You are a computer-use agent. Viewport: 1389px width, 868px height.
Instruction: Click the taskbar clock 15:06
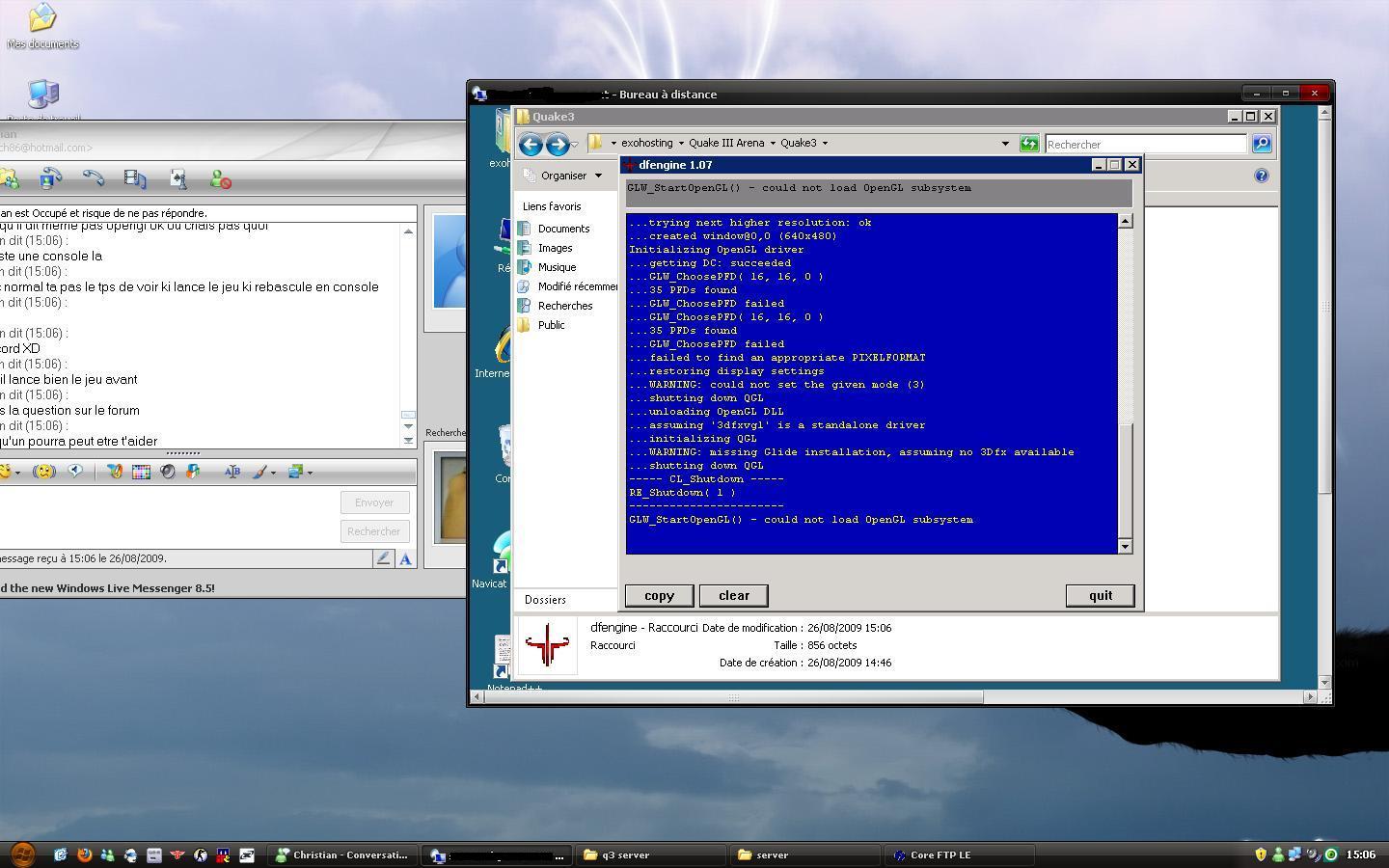click(1361, 854)
